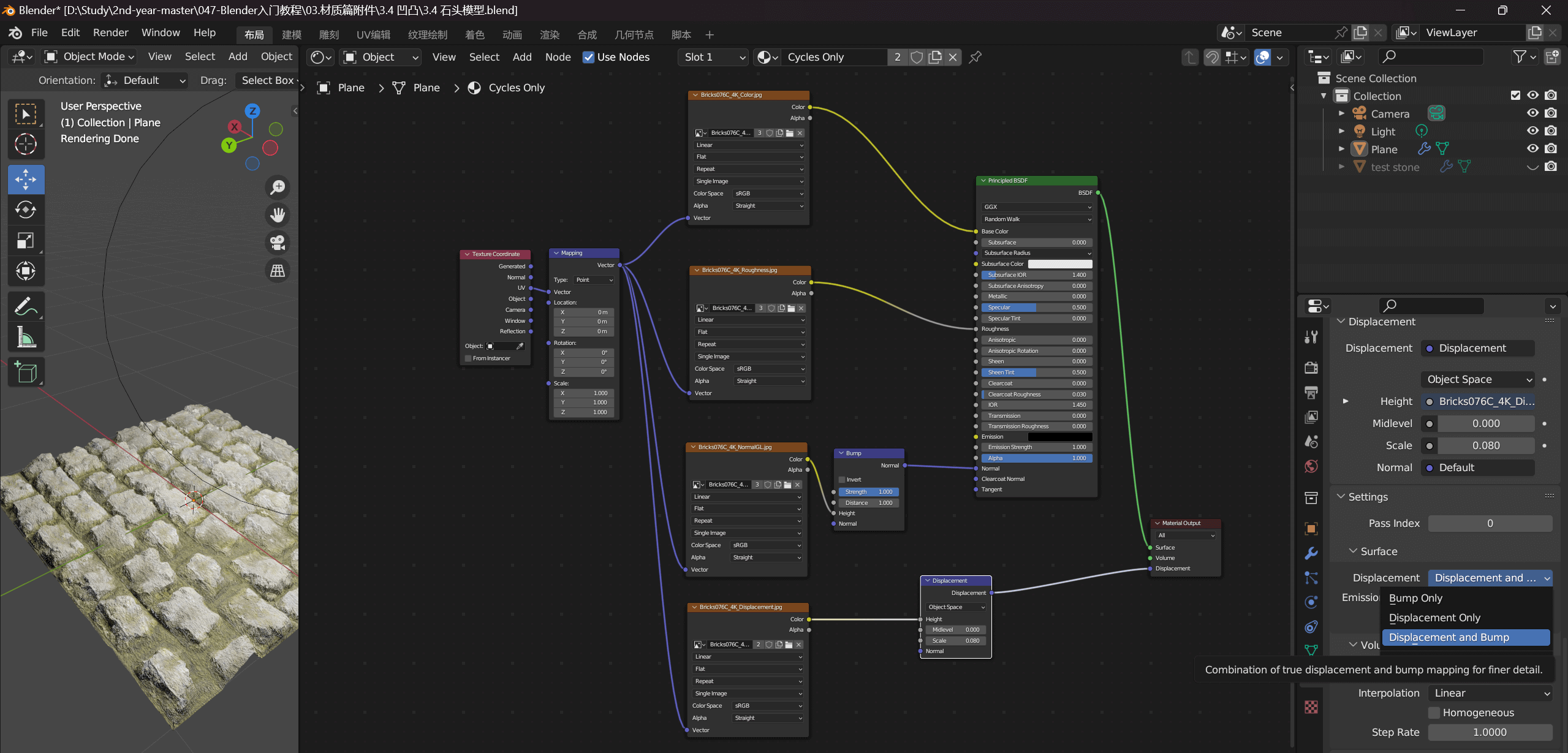The height and width of the screenshot is (753, 1568).
Task: Switch to the UV编辑 workspace tab
Action: 373,35
